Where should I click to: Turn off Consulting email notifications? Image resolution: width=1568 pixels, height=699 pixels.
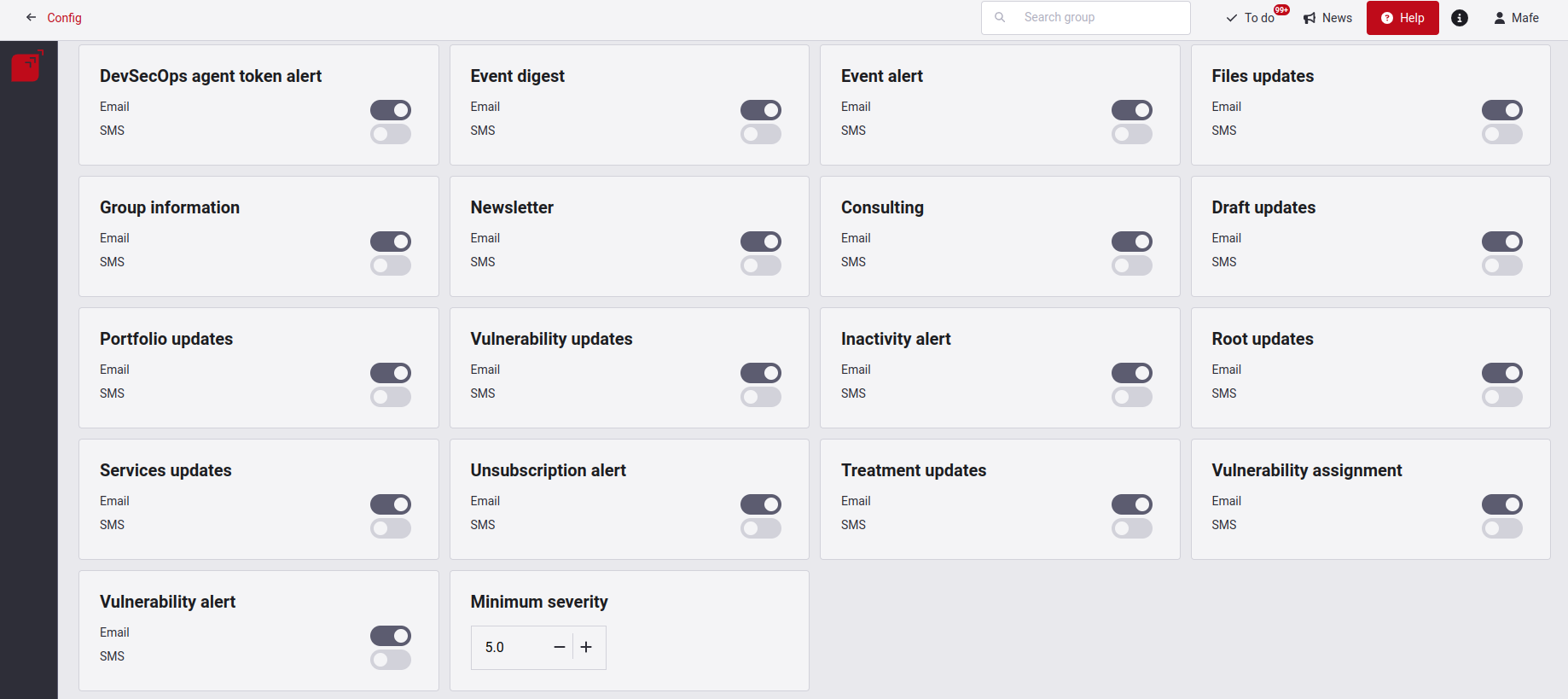[x=1131, y=242]
